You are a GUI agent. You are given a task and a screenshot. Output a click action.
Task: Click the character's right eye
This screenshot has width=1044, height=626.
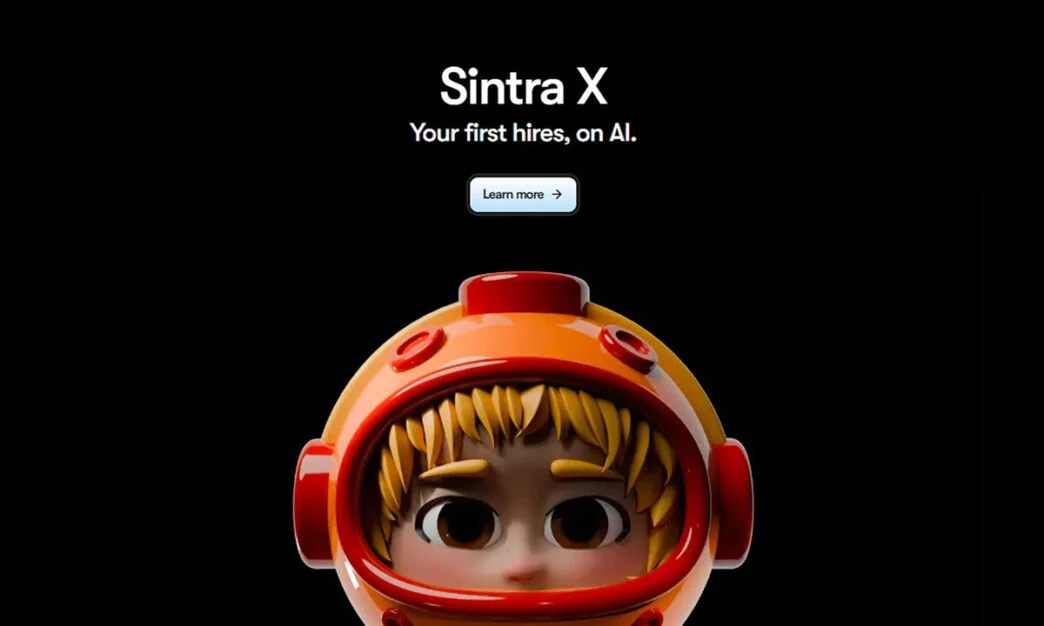point(586,522)
